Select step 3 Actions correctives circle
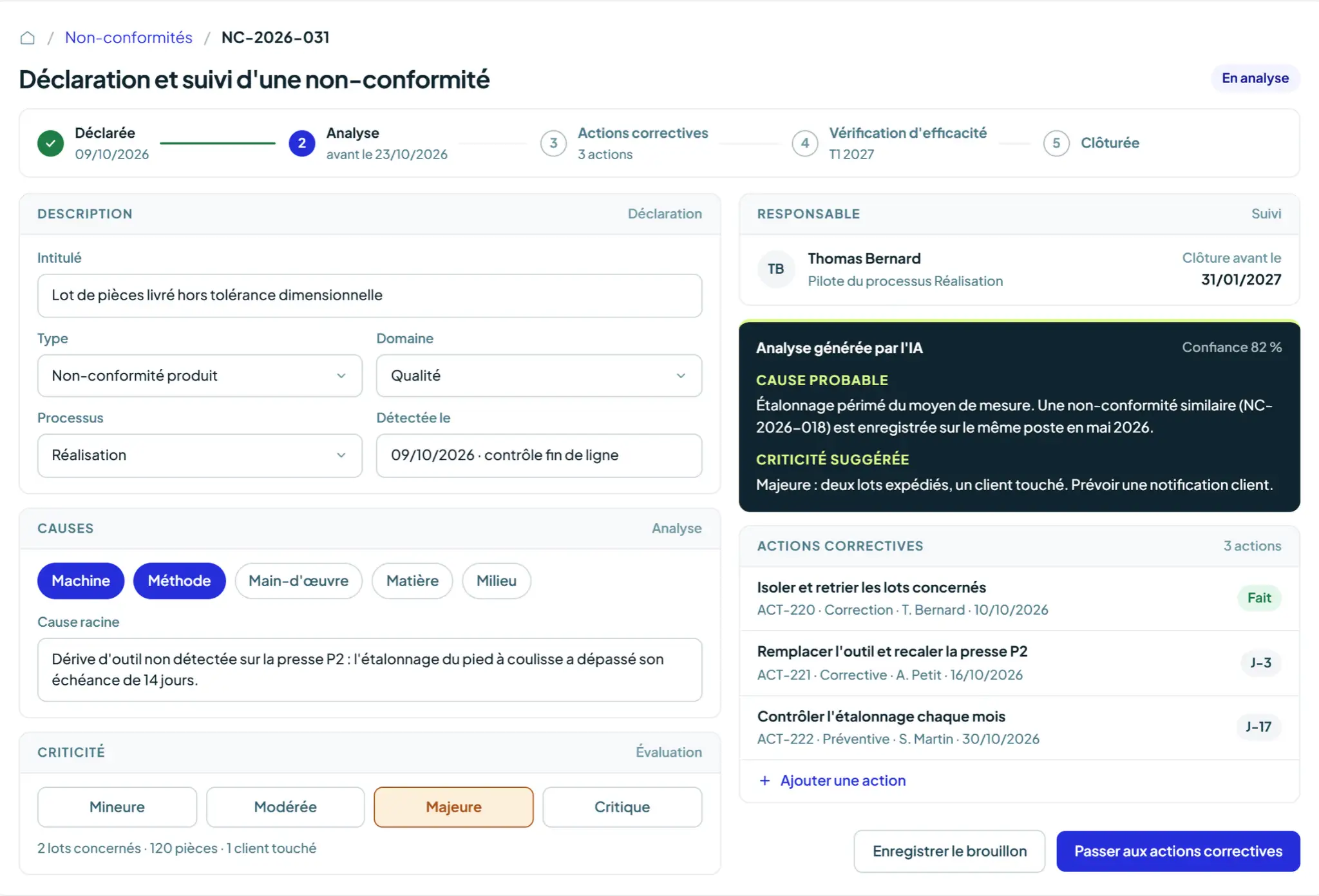 [553, 143]
